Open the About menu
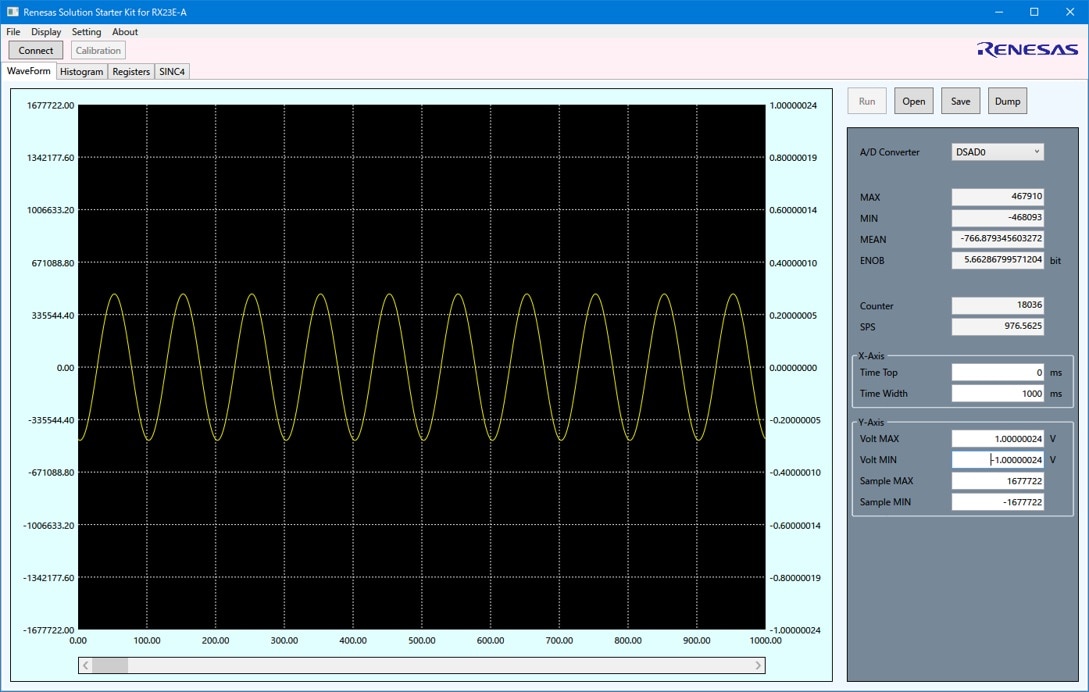Screen dimensions: 1089x692 [125, 32]
